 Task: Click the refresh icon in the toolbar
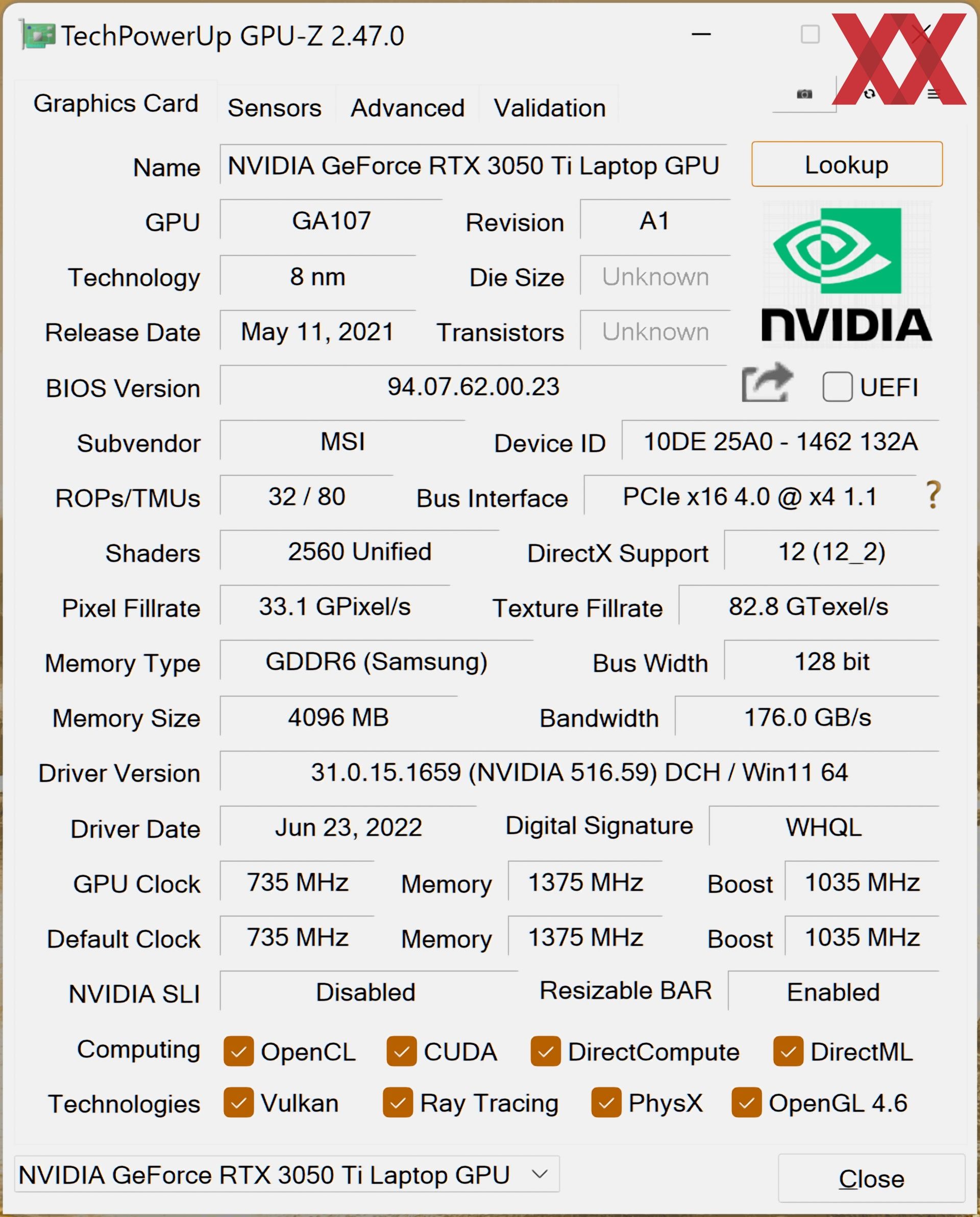pos(869,94)
